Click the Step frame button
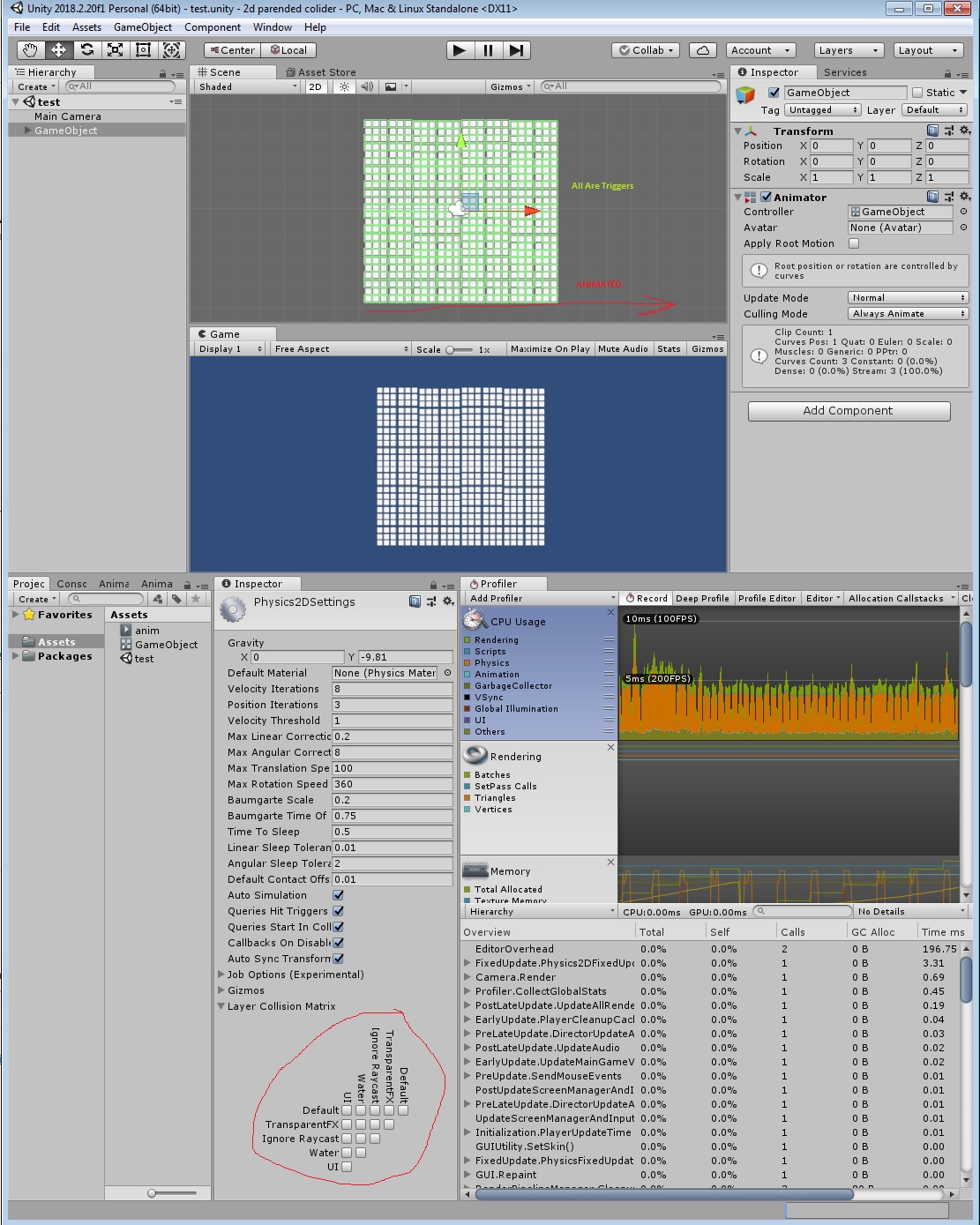Viewport: 980px width, 1225px height. [x=517, y=50]
